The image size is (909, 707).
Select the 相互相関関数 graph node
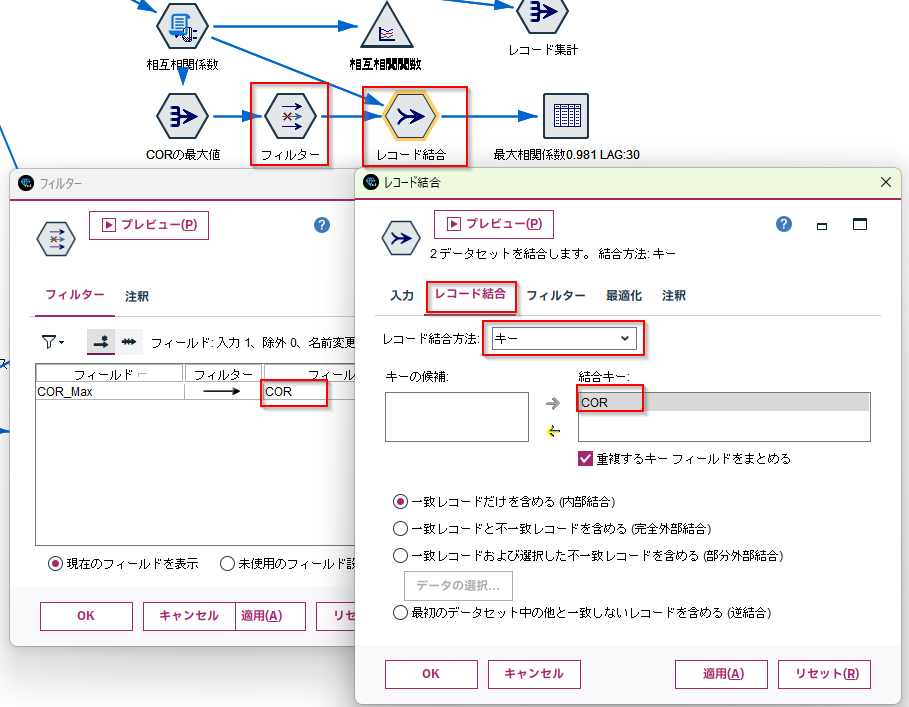click(386, 26)
